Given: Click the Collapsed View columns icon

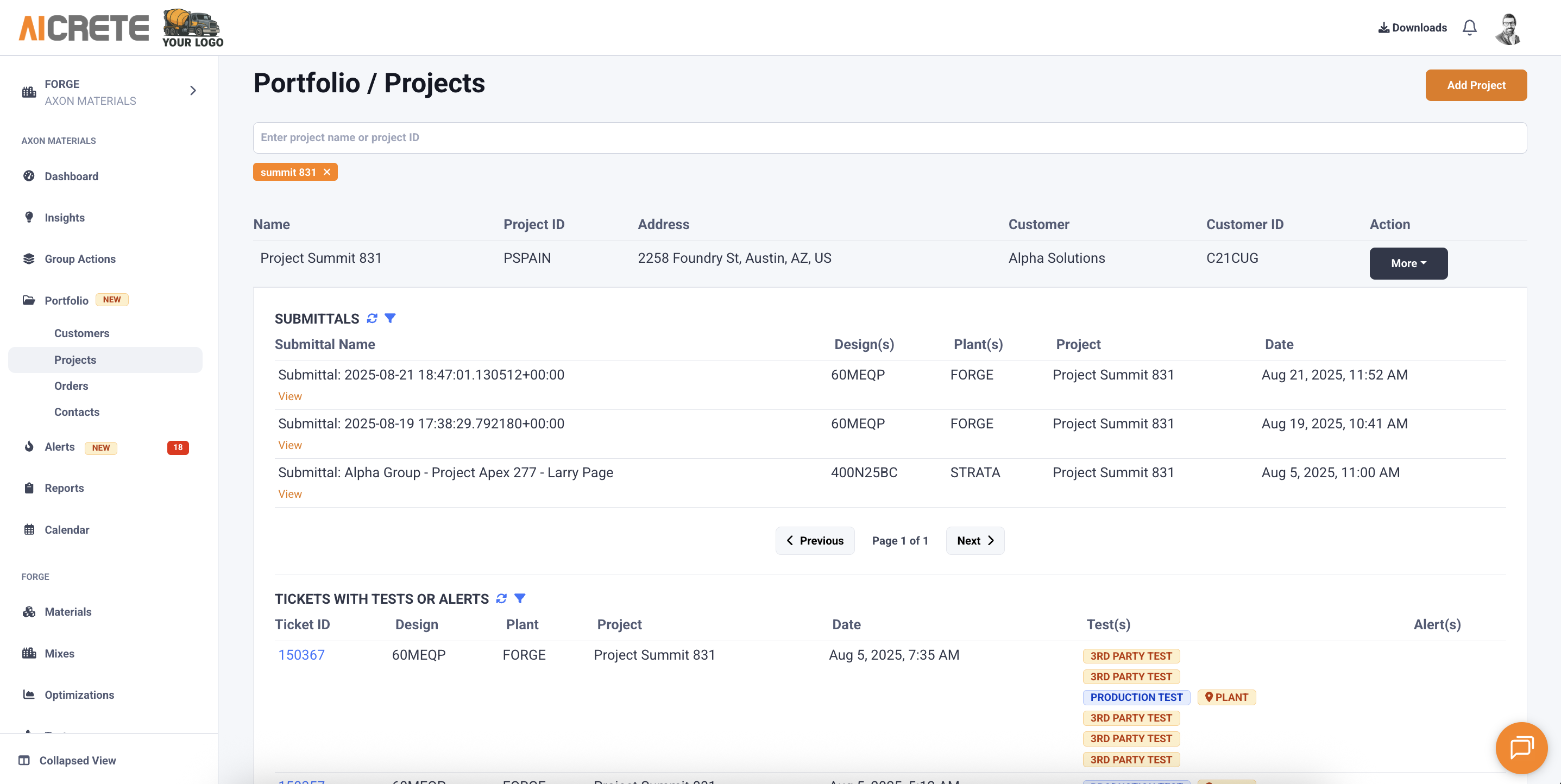Looking at the screenshot, I should [x=24, y=760].
